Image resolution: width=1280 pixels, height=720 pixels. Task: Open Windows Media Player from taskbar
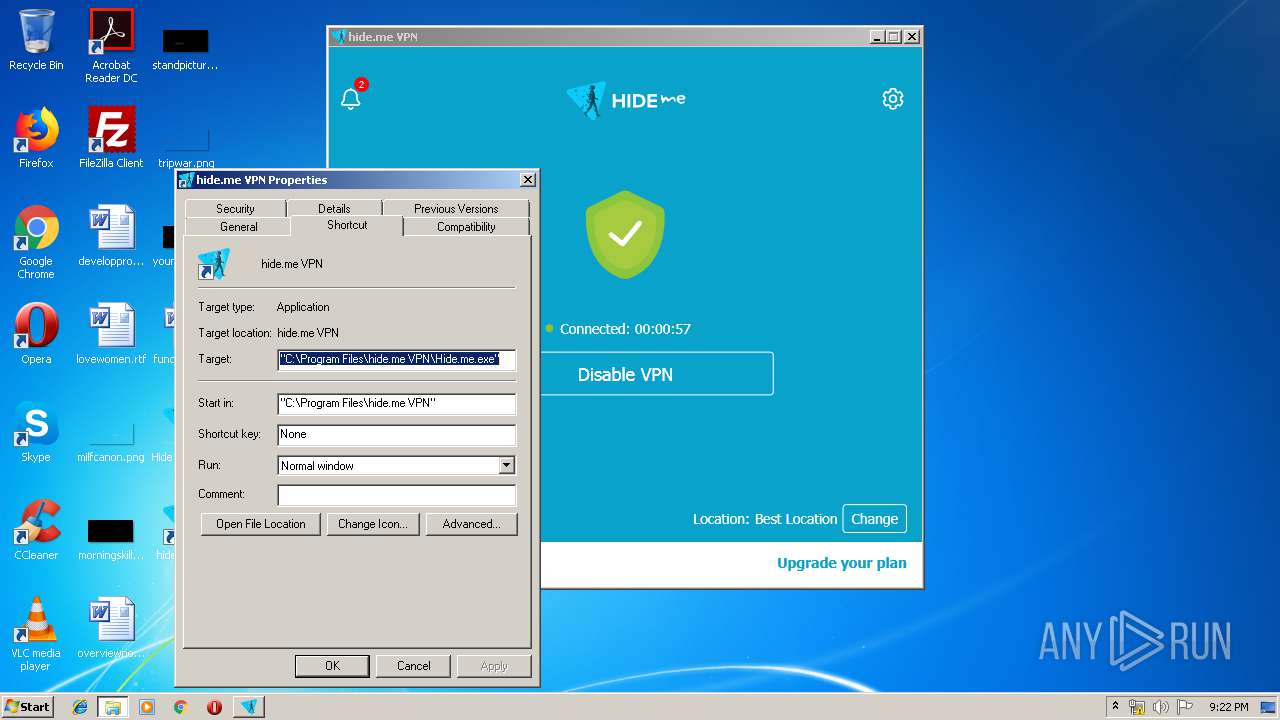point(147,707)
